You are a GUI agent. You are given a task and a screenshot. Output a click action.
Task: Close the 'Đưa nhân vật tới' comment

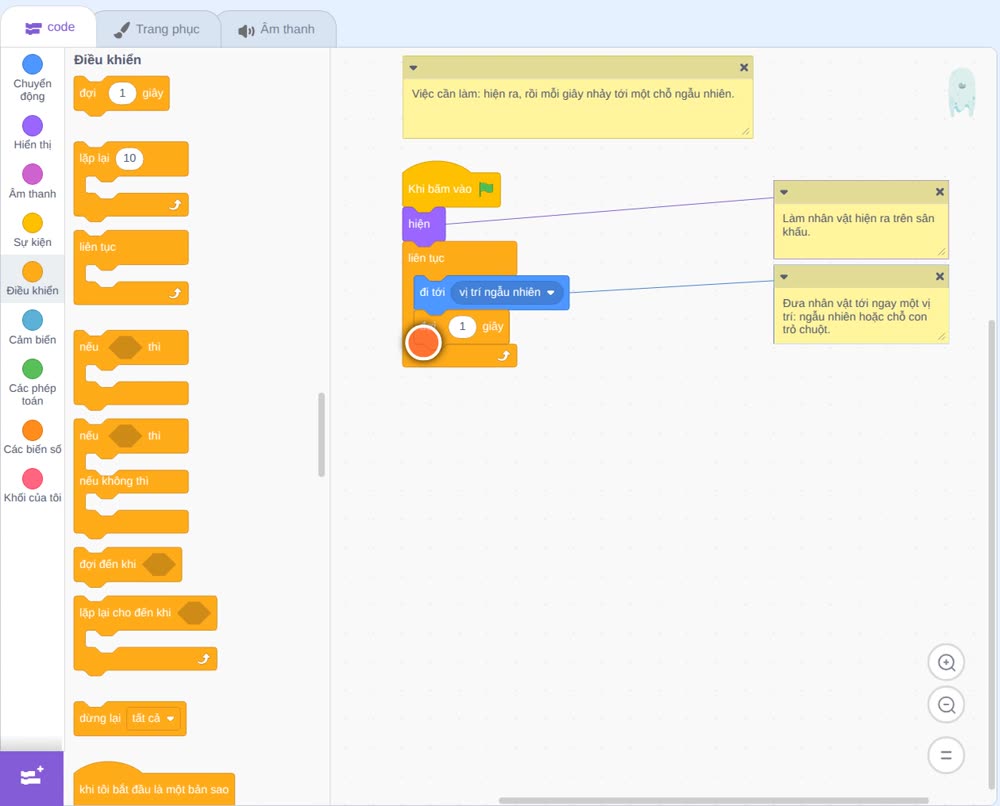pyautogui.click(x=939, y=277)
